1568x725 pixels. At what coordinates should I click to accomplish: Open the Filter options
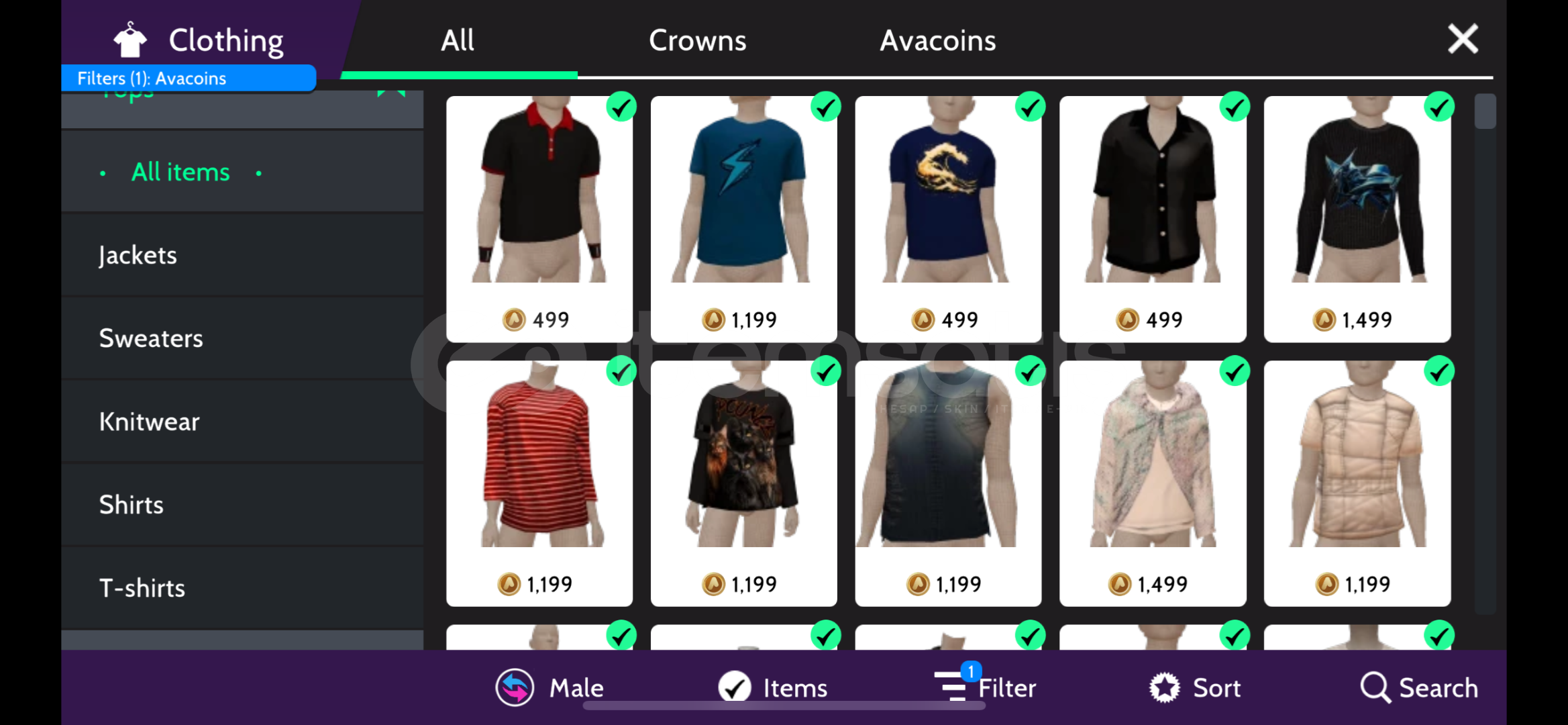pyautogui.click(x=985, y=687)
